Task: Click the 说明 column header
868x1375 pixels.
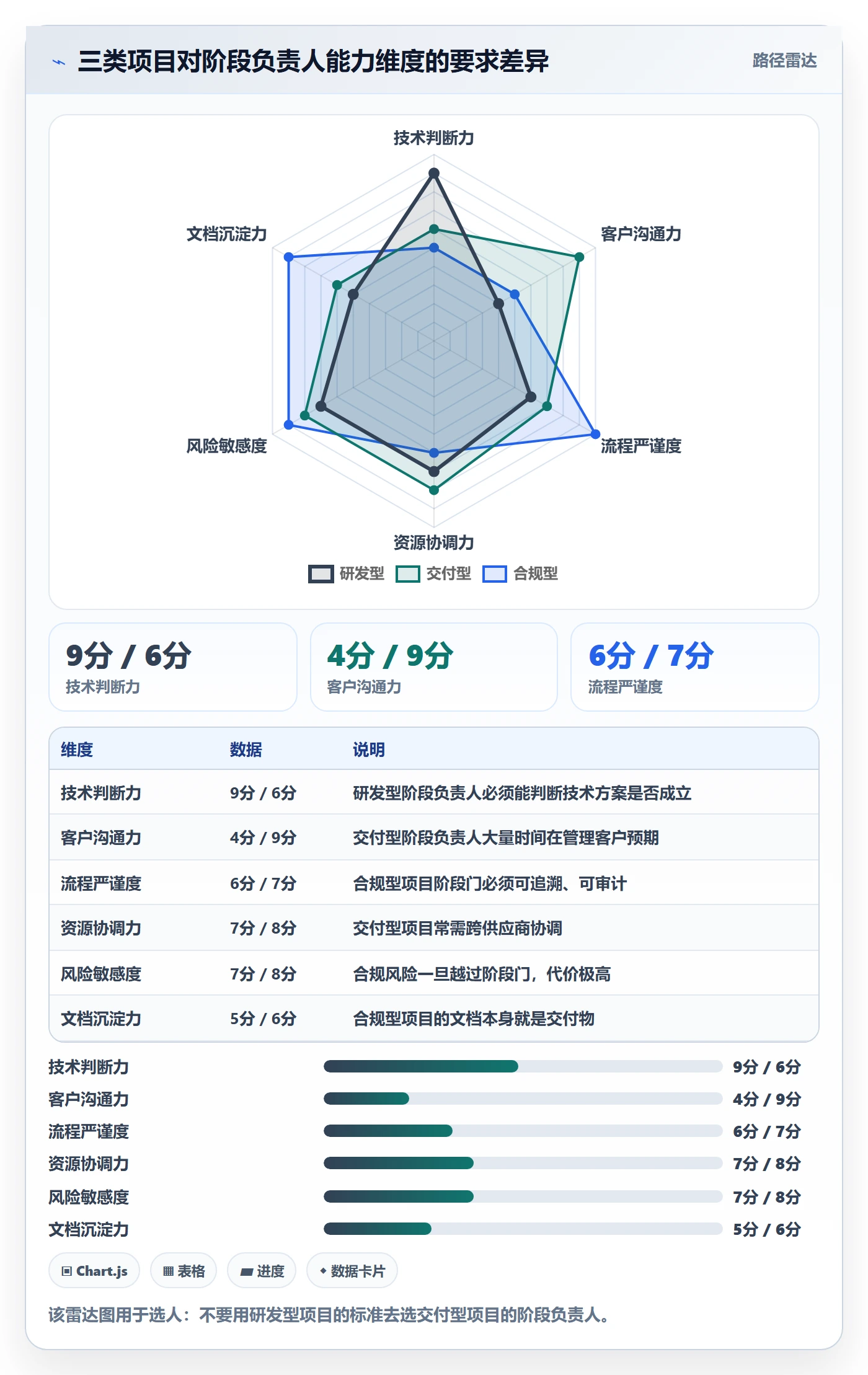Action: (369, 749)
